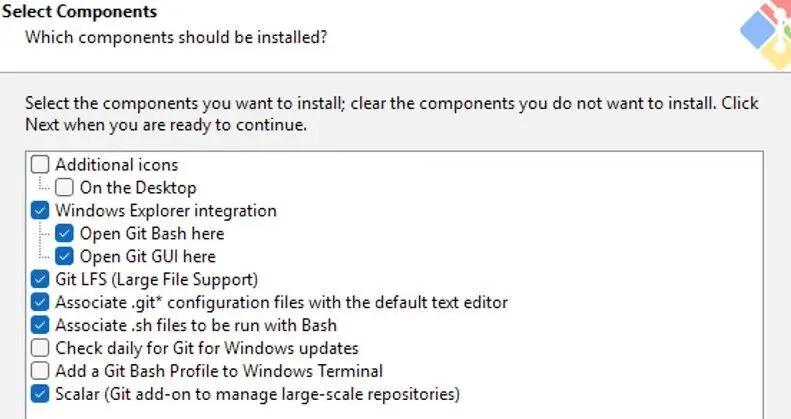Enable the daily Git for Windows updates checkbox

[40, 348]
